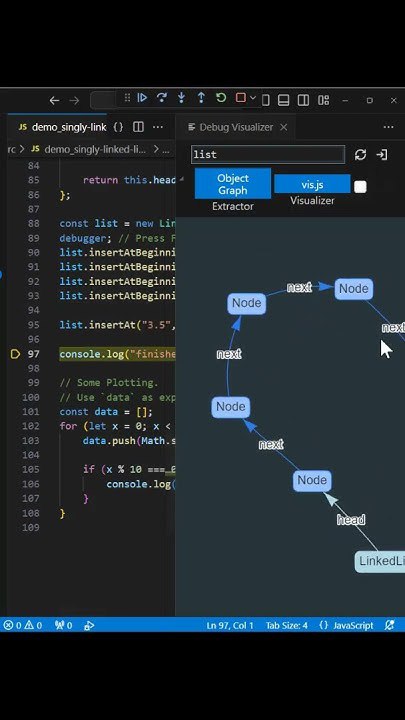Switch to demo_singly-link editor tab

pyautogui.click(x=62, y=127)
